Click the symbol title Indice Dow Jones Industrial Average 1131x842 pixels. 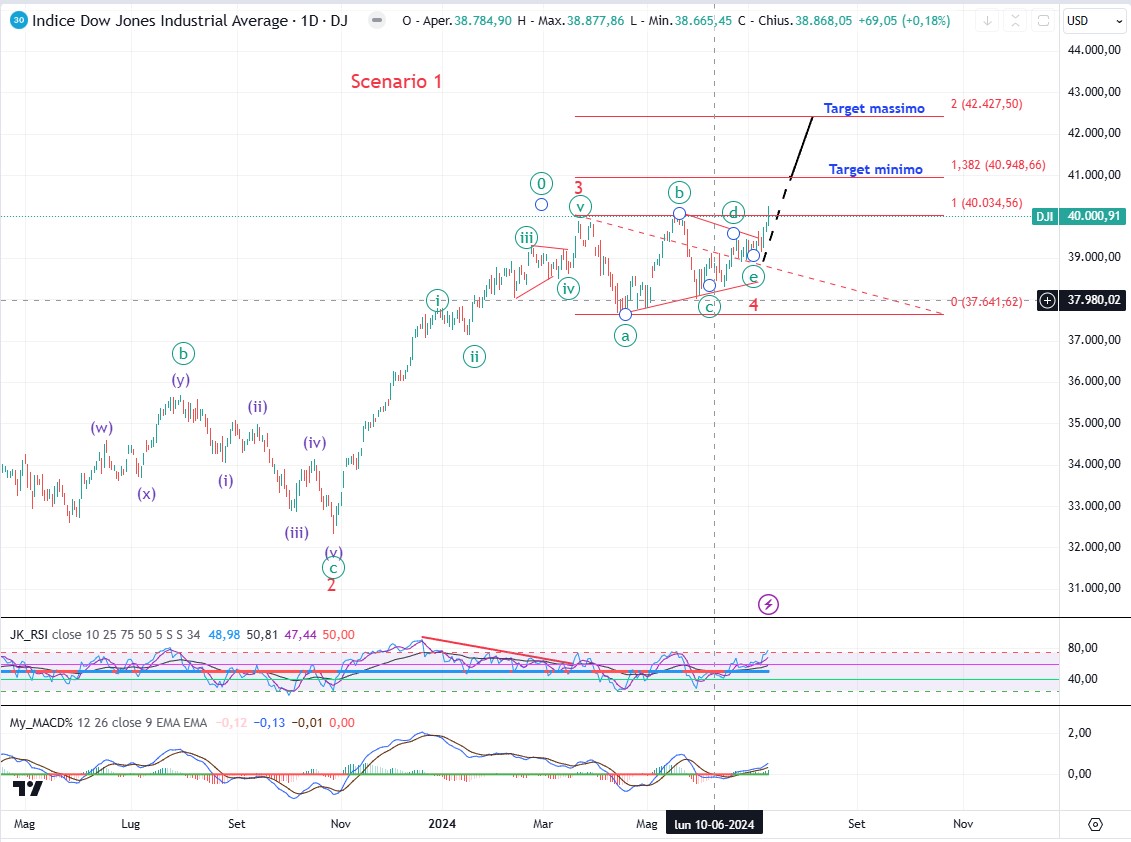(x=159, y=20)
